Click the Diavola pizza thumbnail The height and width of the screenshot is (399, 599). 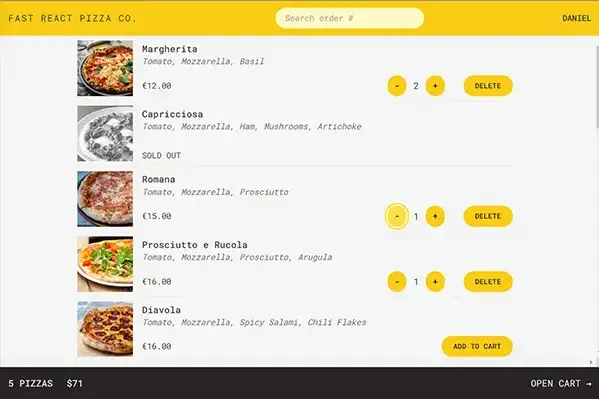click(105, 329)
